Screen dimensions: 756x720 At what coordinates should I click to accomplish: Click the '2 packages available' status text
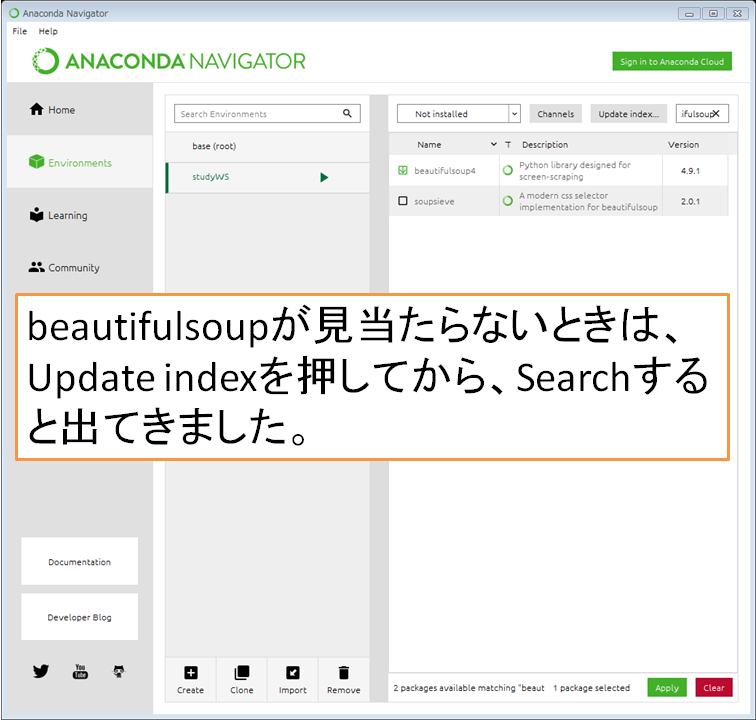pyautogui.click(x=469, y=688)
